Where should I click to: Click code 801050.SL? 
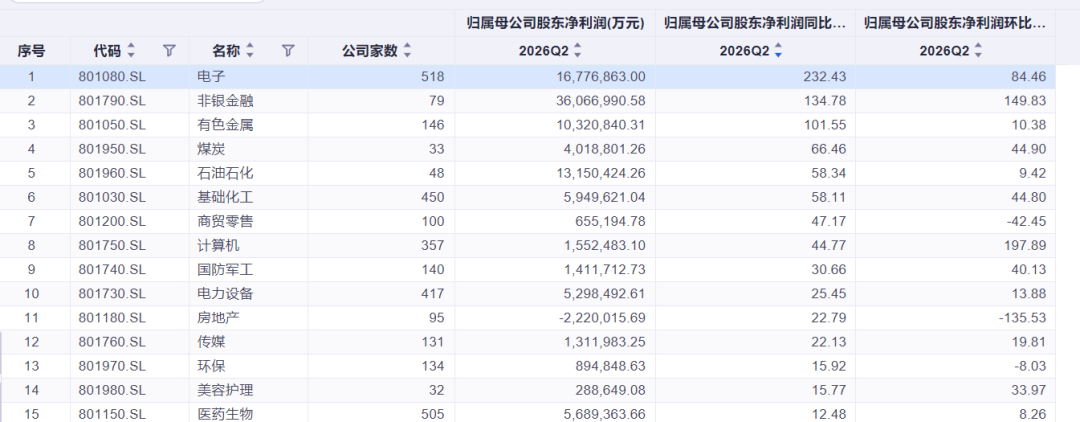[x=112, y=125]
